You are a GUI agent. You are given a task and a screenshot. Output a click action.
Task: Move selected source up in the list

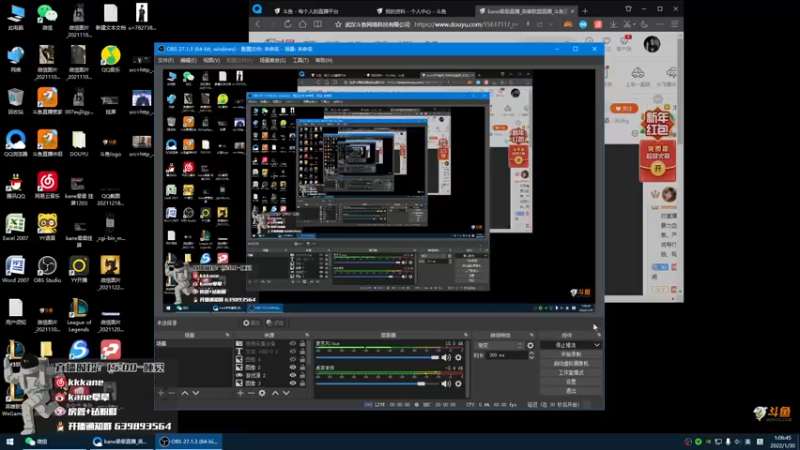[x=275, y=393]
